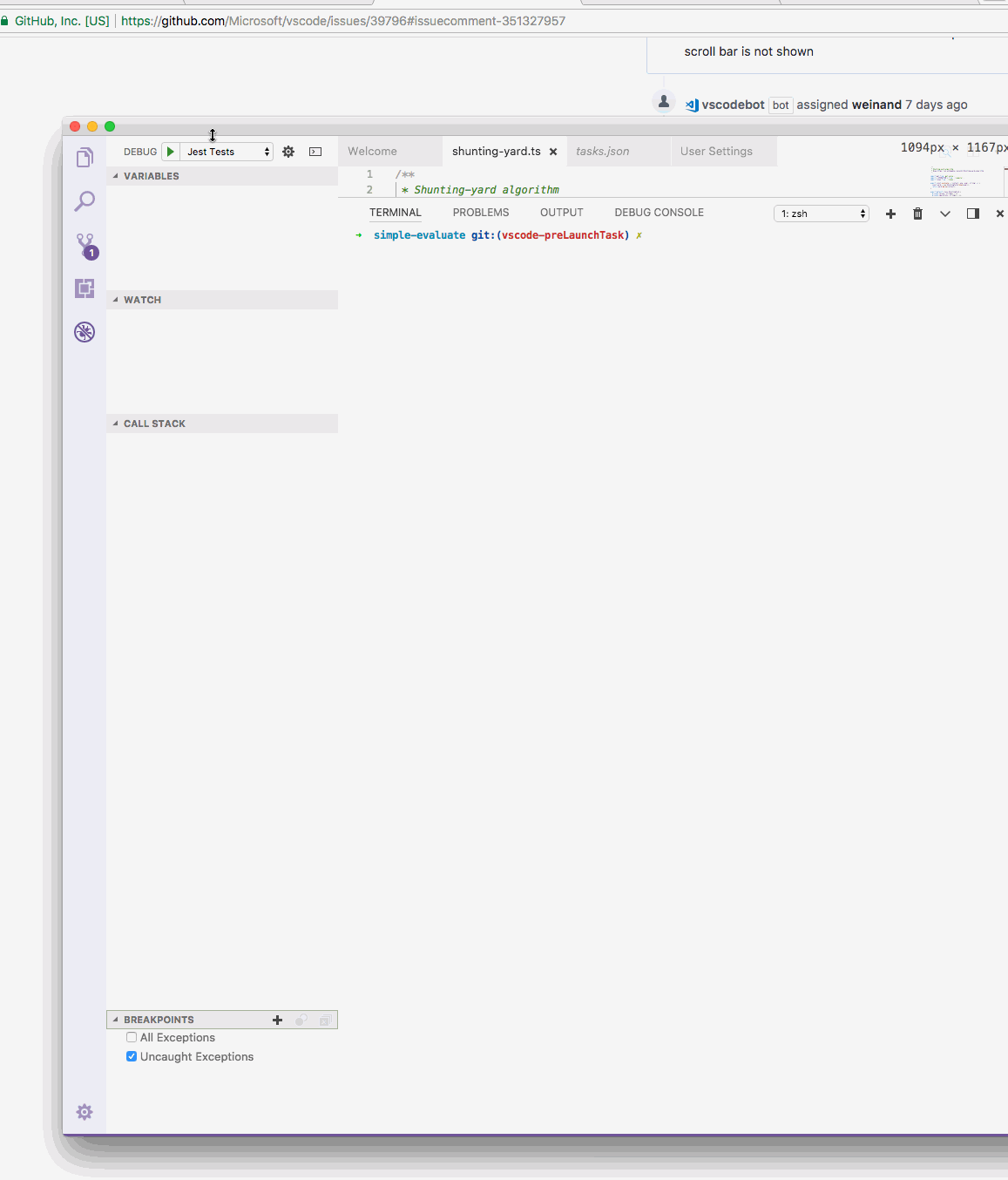The height and width of the screenshot is (1180, 1008).
Task: Open Source Control with 1 pending change
Action: 83,245
